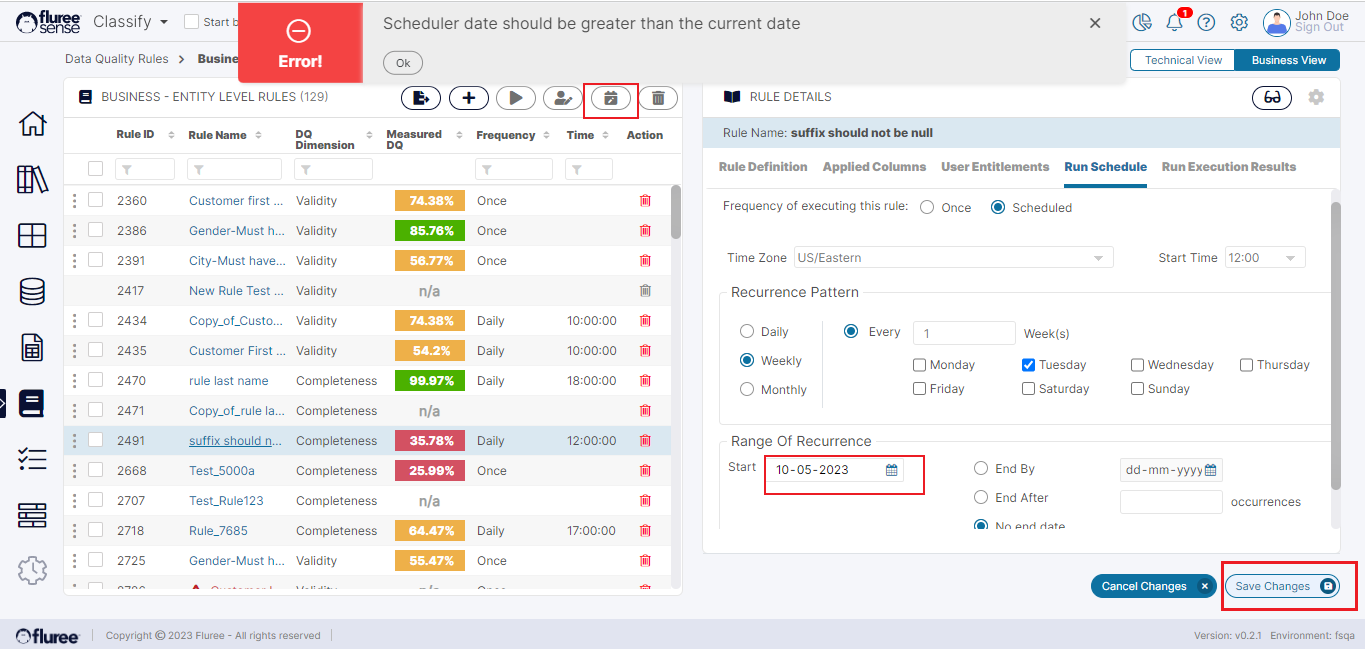Click the run rule play icon
This screenshot has width=1365, height=649.
516,98
